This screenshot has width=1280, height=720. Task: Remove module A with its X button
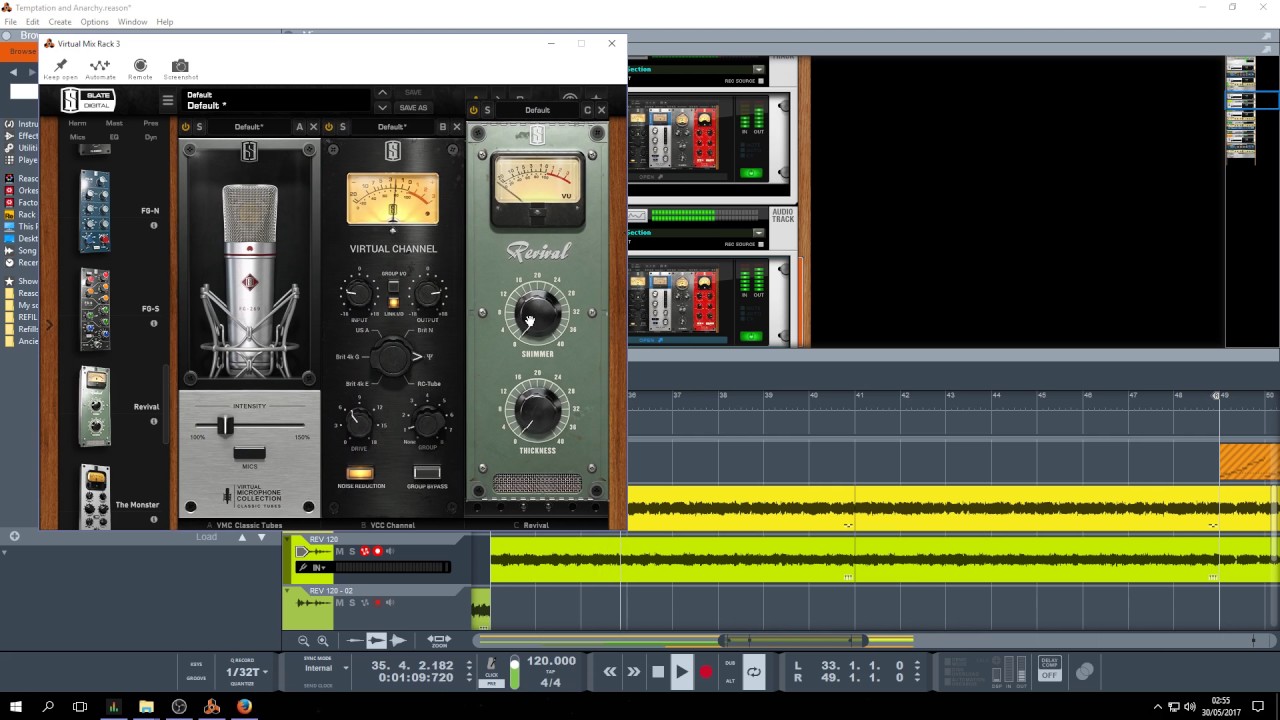pyautogui.click(x=313, y=127)
